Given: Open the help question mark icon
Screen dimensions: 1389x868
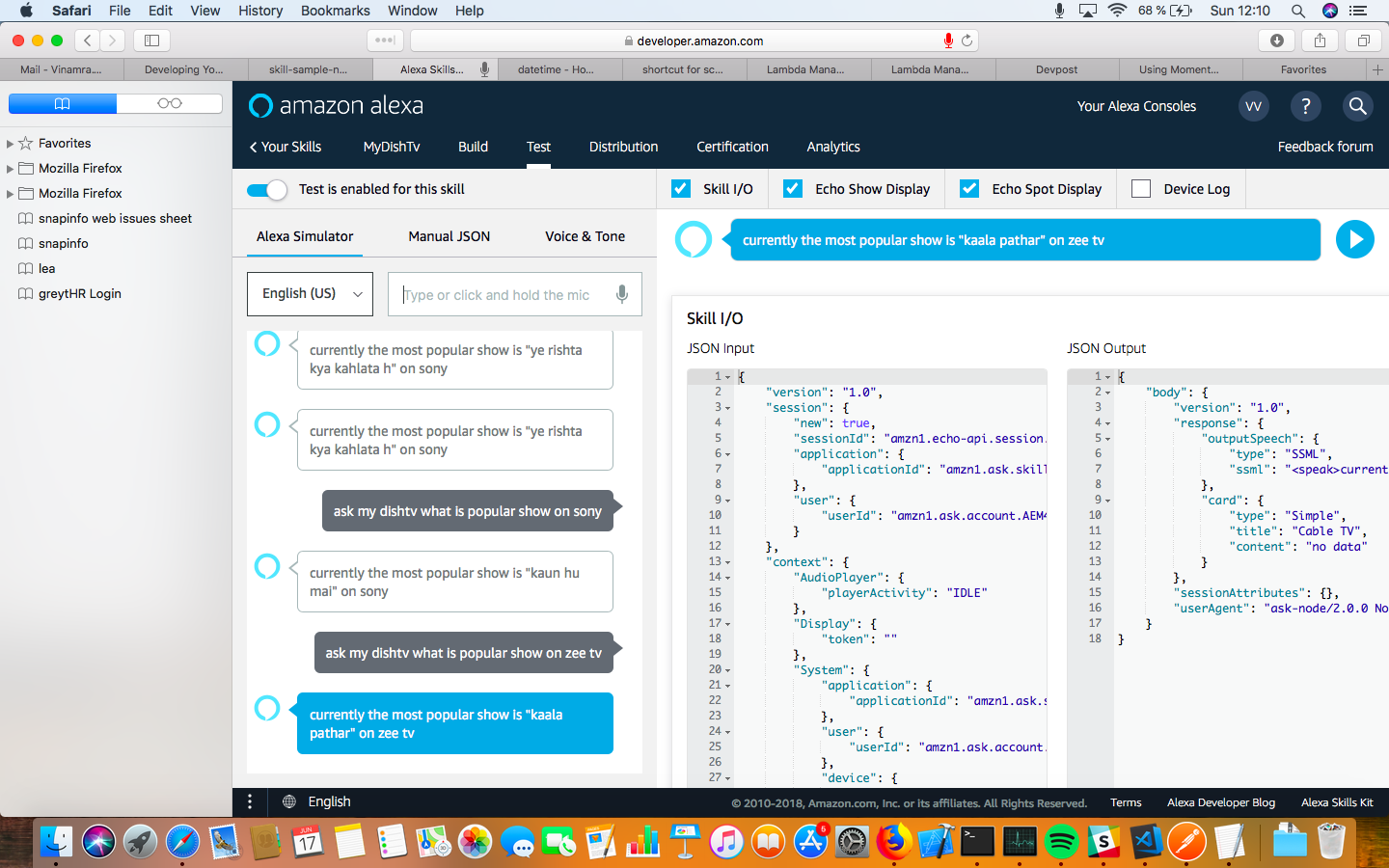Looking at the screenshot, I should click(x=1305, y=106).
